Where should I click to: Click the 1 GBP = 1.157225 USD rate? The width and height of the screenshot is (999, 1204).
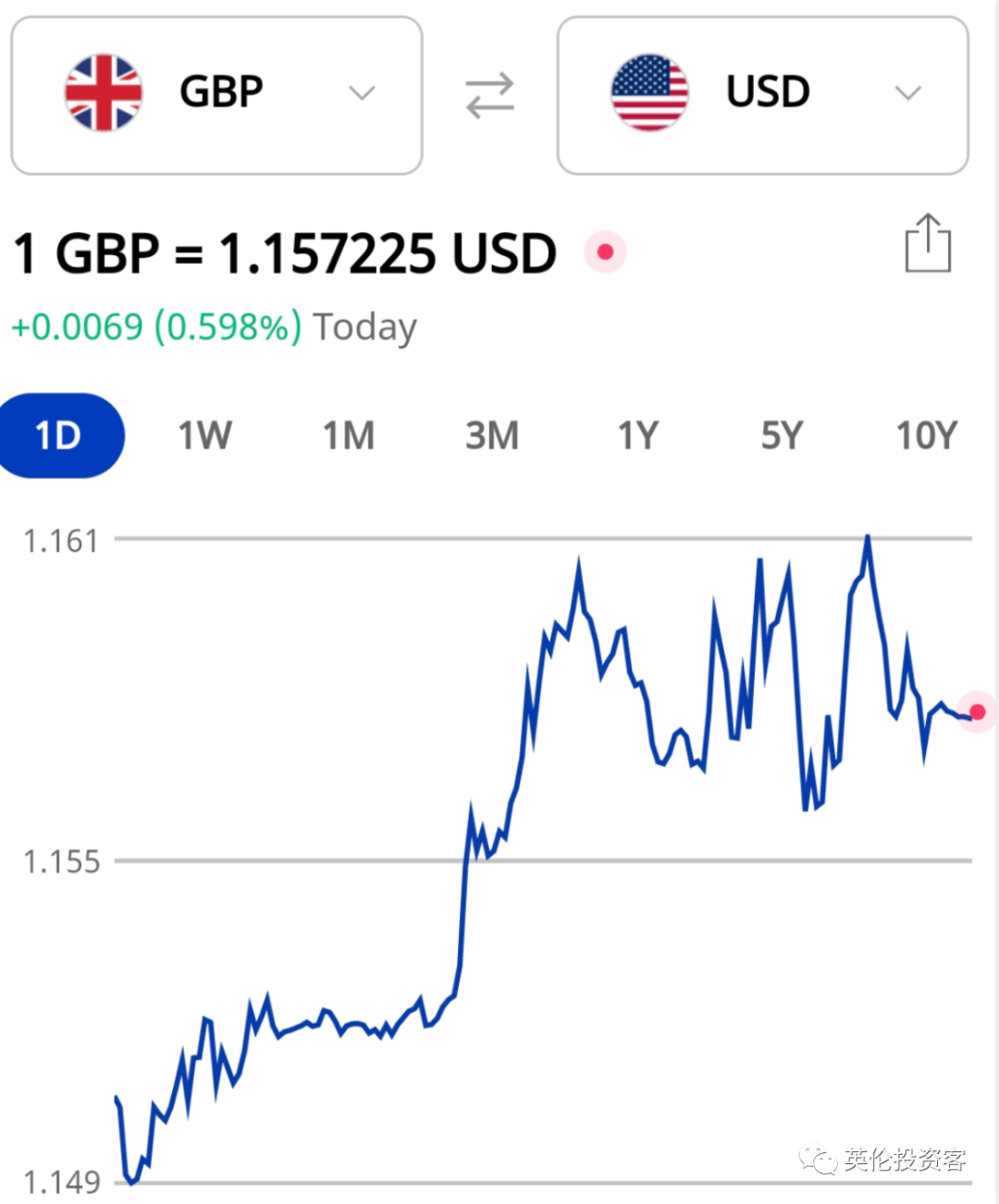pyautogui.click(x=285, y=253)
